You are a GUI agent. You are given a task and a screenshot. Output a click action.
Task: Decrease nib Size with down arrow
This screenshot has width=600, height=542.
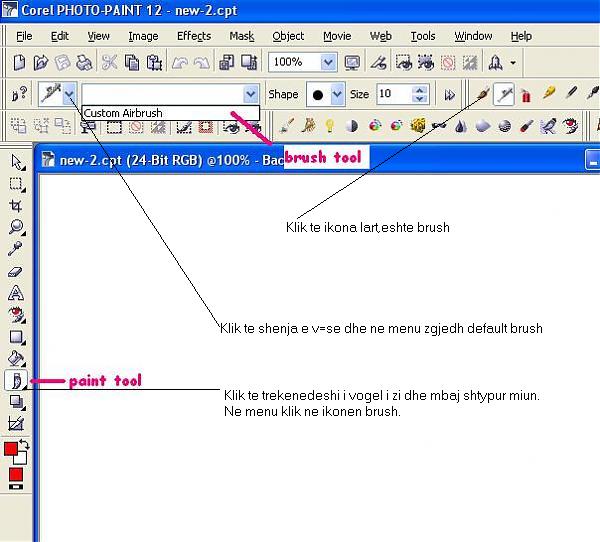click(419, 98)
